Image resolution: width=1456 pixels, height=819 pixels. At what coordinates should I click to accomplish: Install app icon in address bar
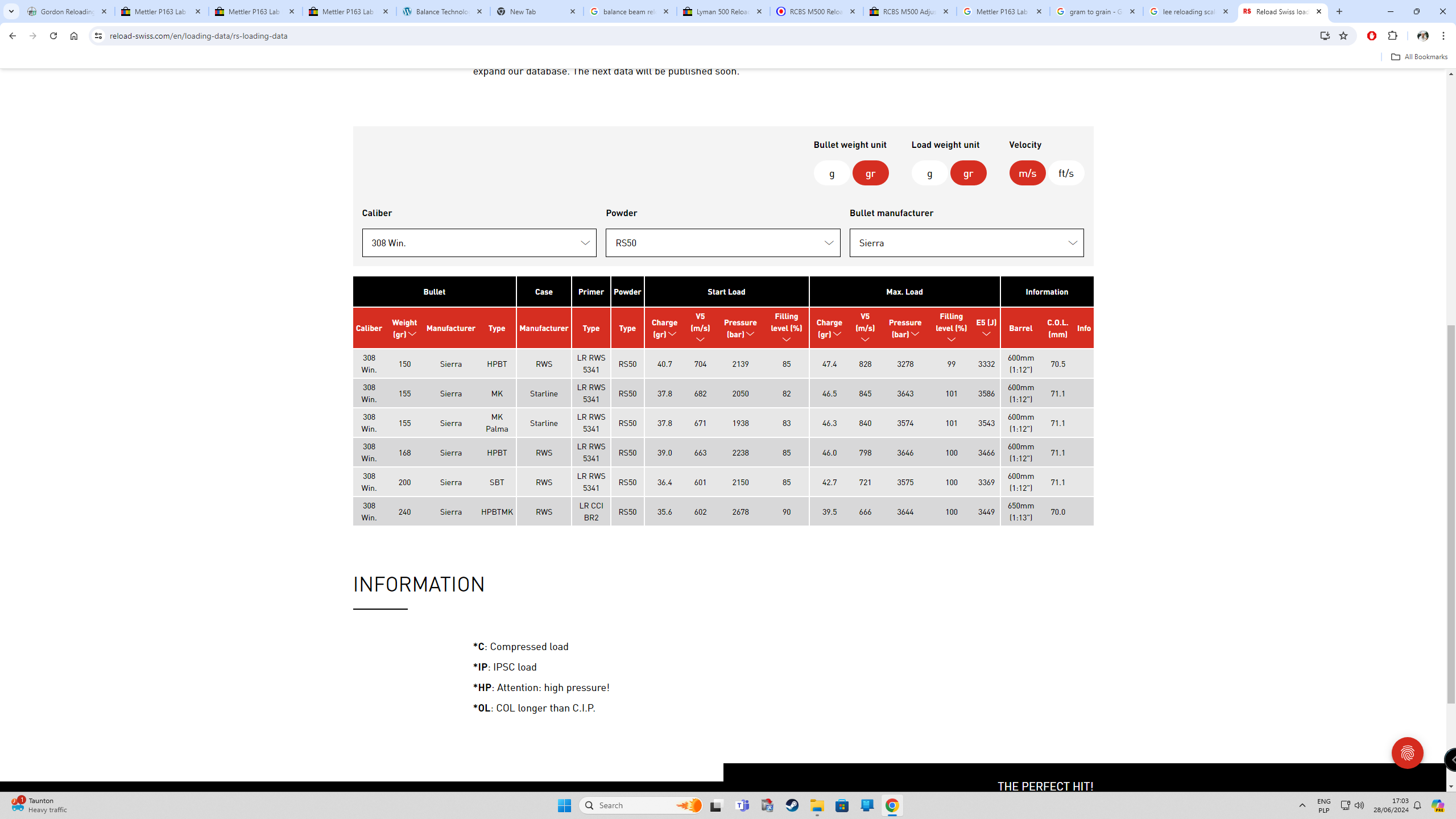pyautogui.click(x=1325, y=36)
